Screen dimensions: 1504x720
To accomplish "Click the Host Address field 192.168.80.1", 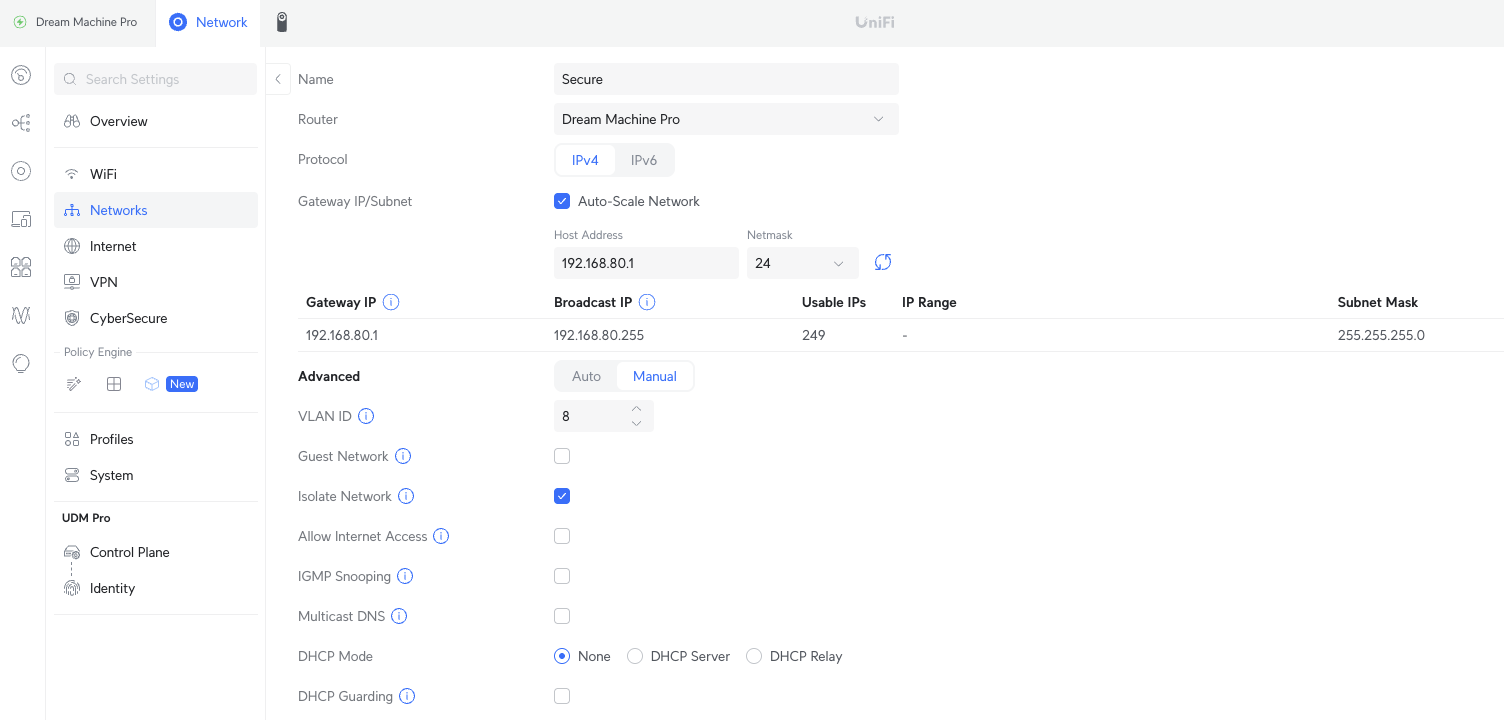I will tap(646, 263).
